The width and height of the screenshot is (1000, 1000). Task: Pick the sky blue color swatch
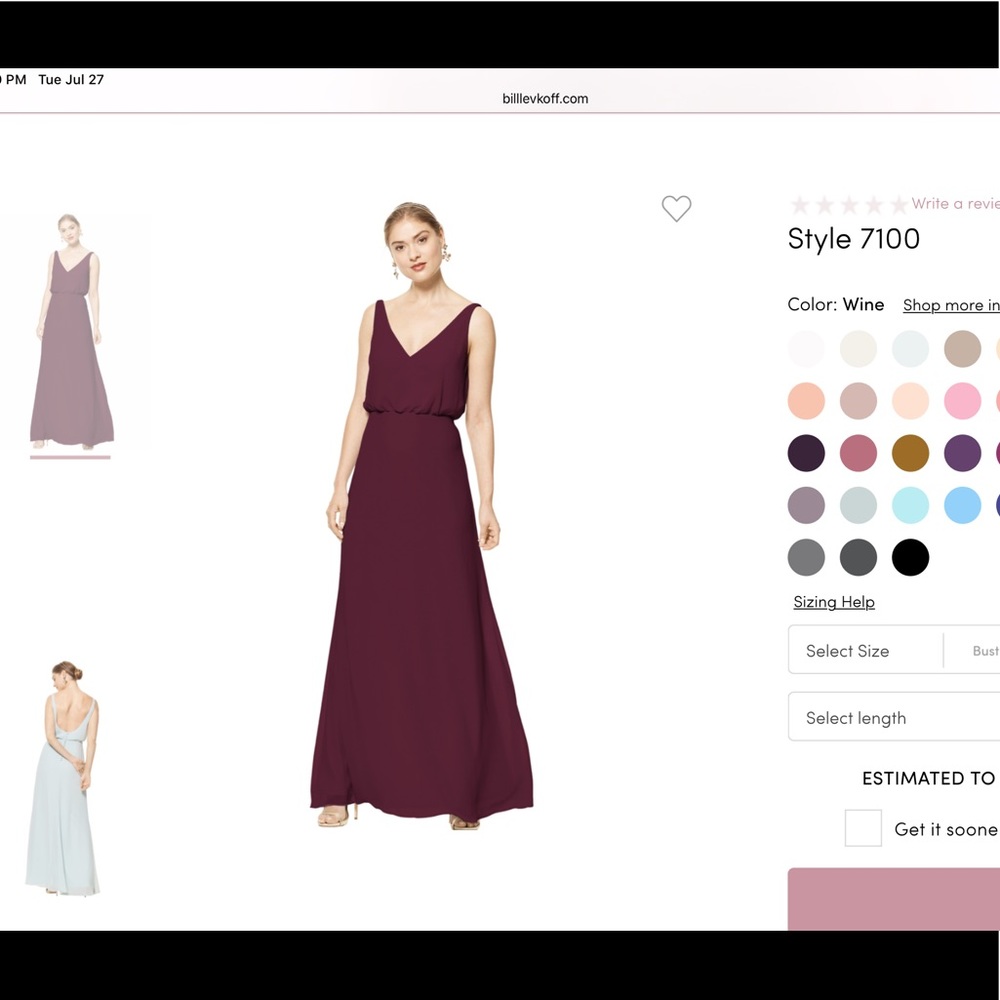pos(962,505)
